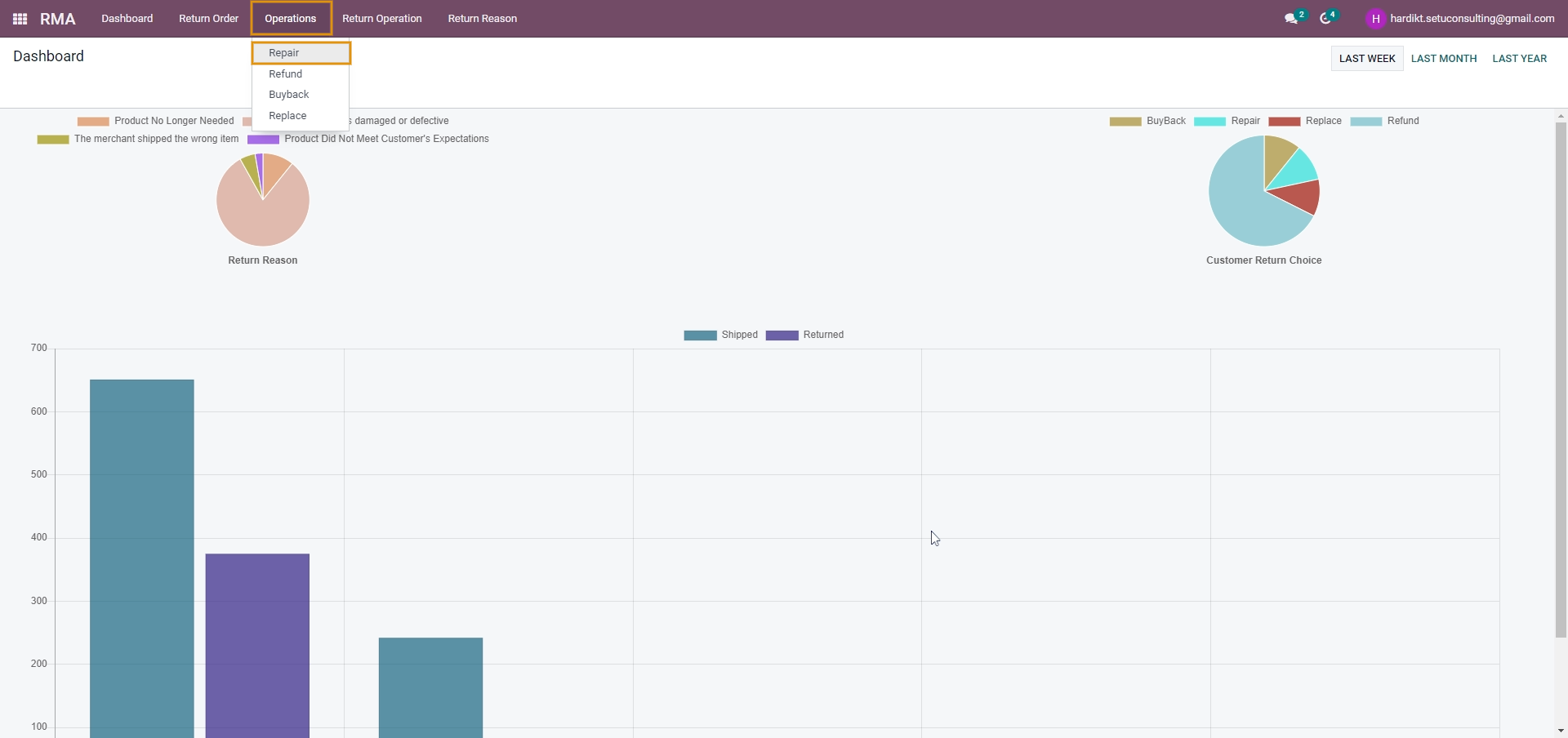Click the user avatar with letter H
Screen dimensions: 1568x738
tap(1375, 19)
